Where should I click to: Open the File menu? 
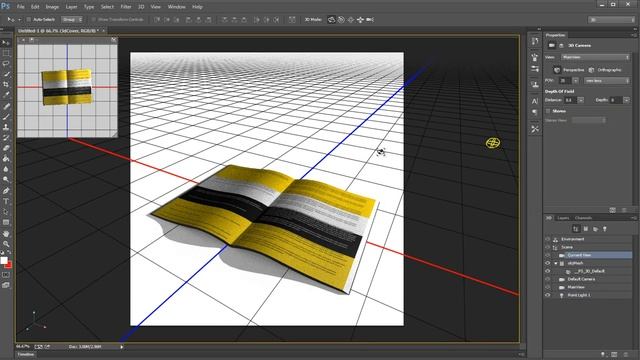20,7
